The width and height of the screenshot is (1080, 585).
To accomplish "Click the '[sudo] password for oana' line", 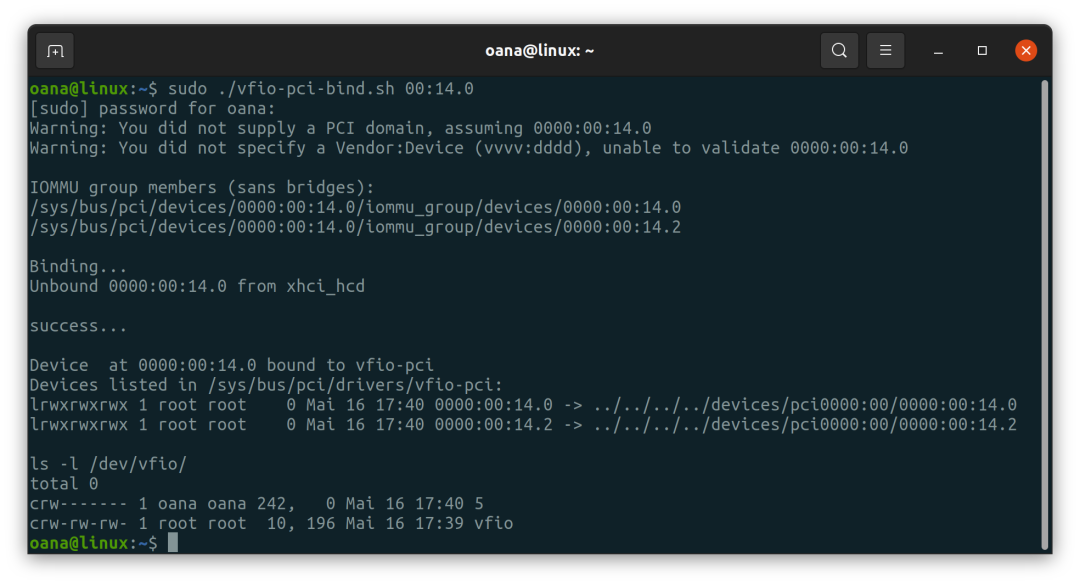I will tap(152, 109).
